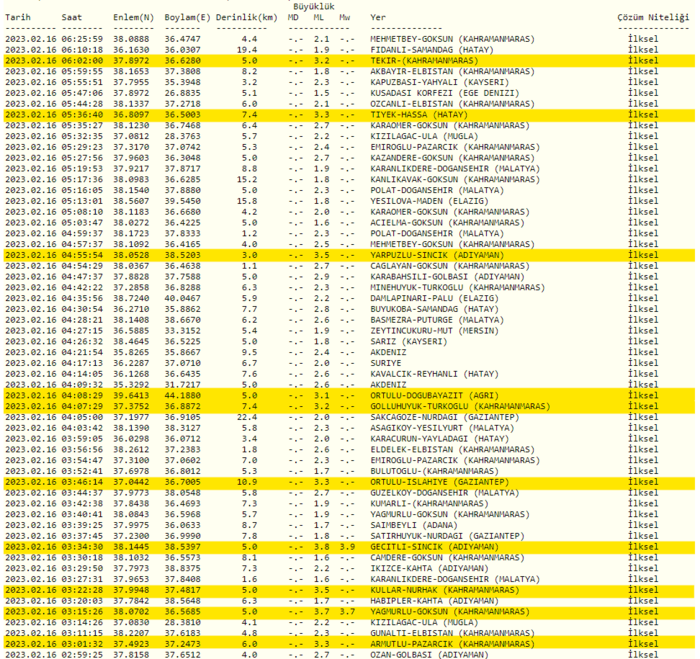Click the Mw 3.7 magnitude value
Image resolution: width=700 pixels, height=659 pixels.
[347, 612]
